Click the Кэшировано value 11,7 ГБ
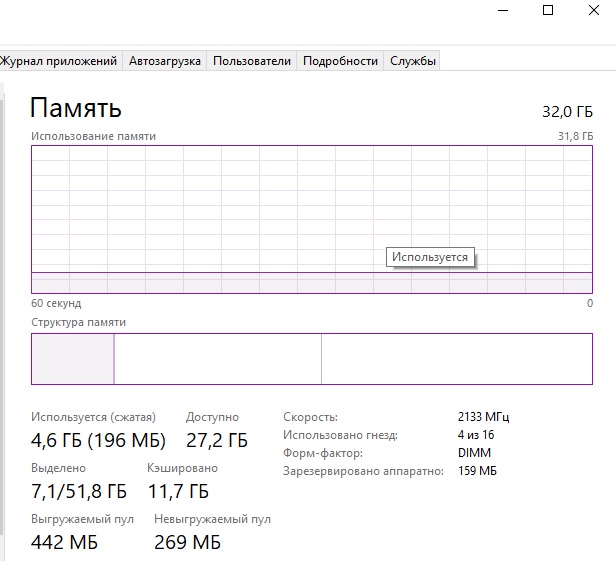 coord(178,491)
